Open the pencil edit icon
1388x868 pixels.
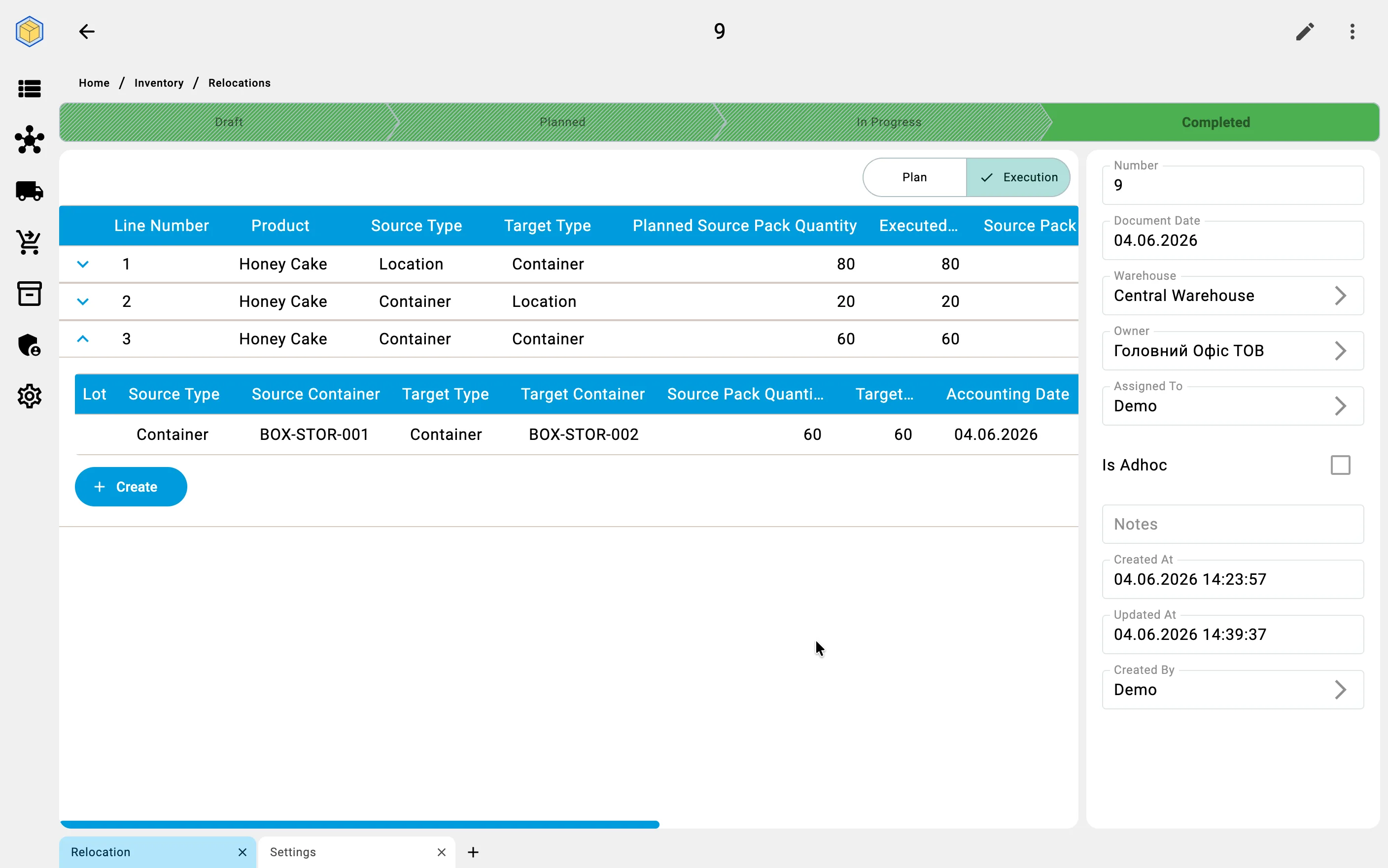[1305, 32]
